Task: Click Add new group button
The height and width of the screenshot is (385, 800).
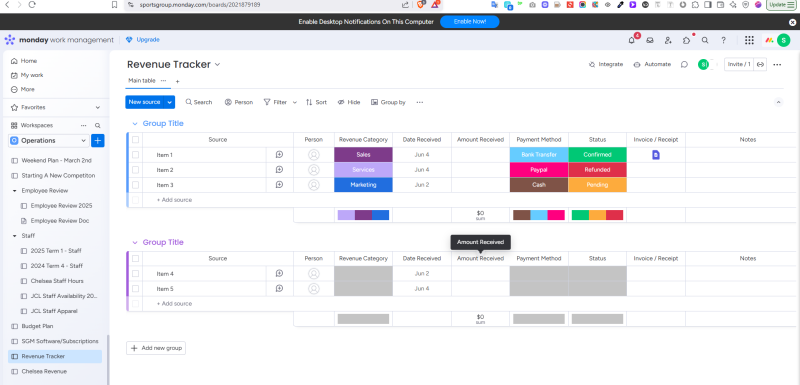Action: [156, 348]
